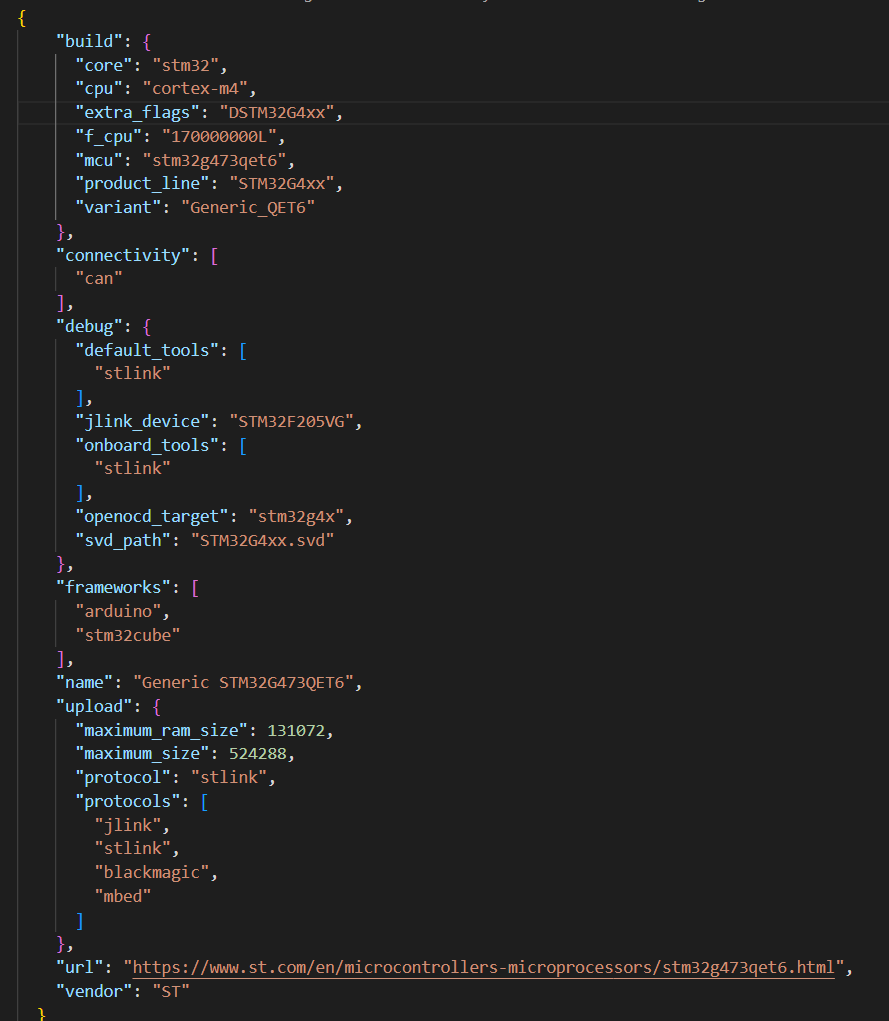Select "stlink" under default_tools

pyautogui.click(x=133, y=374)
